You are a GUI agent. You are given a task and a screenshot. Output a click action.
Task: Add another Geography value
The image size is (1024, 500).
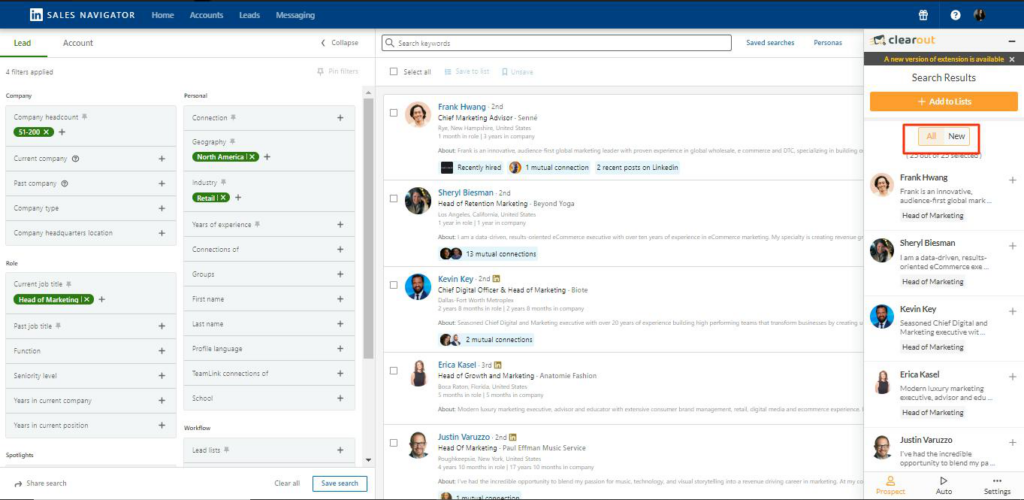click(267, 157)
